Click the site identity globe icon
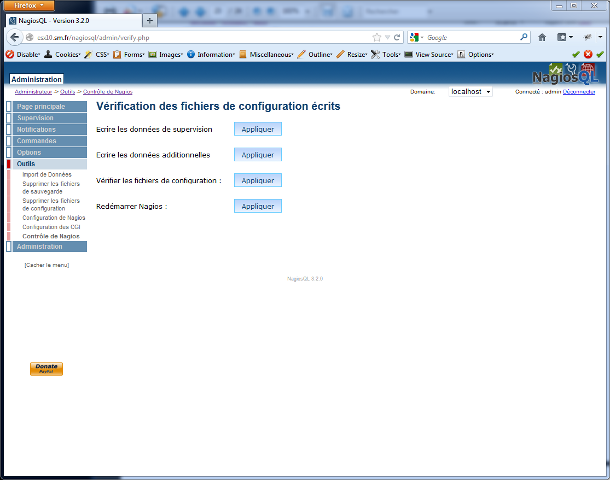Screen dimensions: 610x480 coord(30,37)
